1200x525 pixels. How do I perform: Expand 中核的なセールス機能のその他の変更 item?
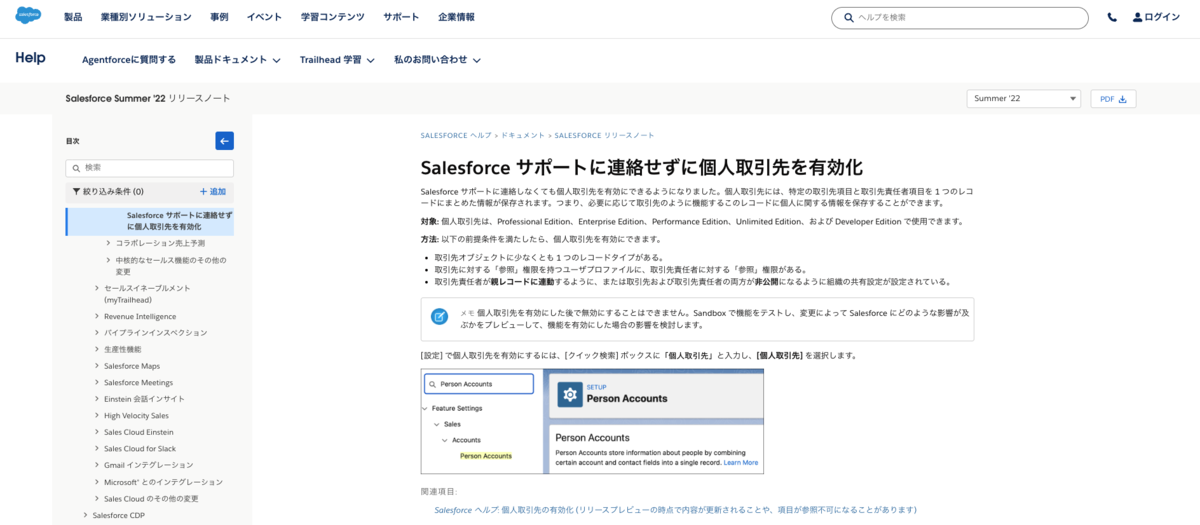[x=108, y=260]
